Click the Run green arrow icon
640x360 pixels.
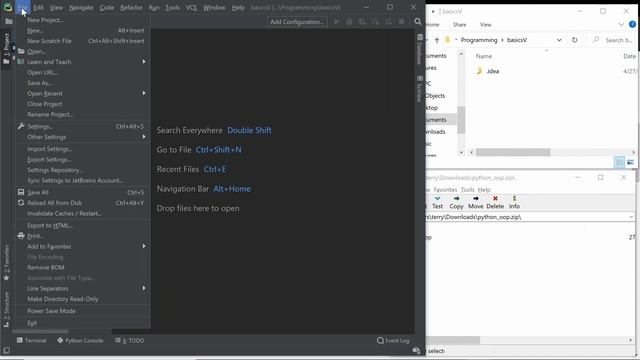[336, 22]
